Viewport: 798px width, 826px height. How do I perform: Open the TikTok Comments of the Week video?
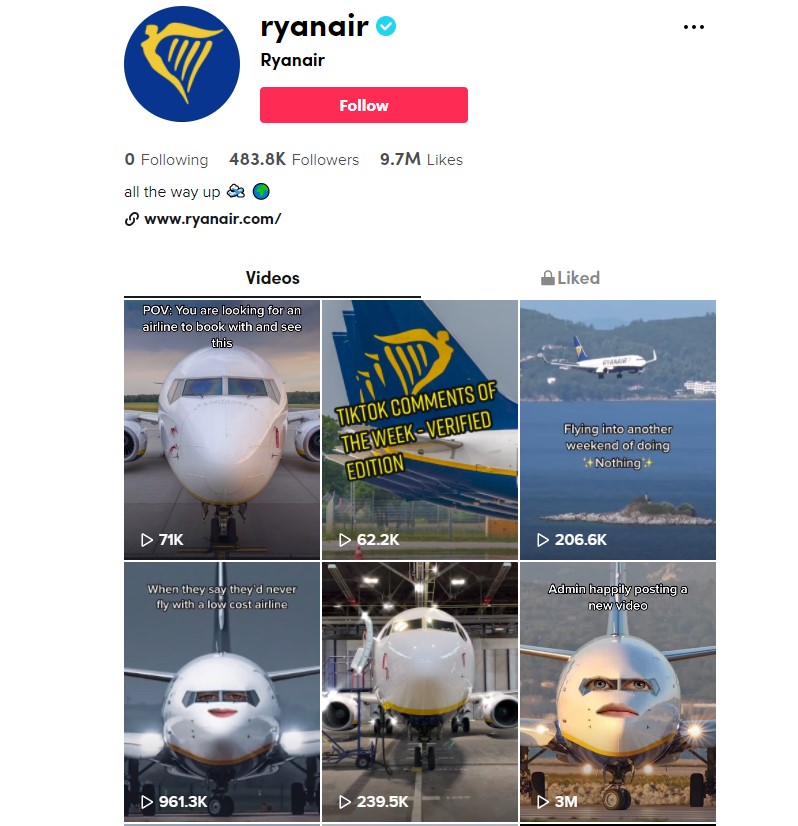coord(419,429)
